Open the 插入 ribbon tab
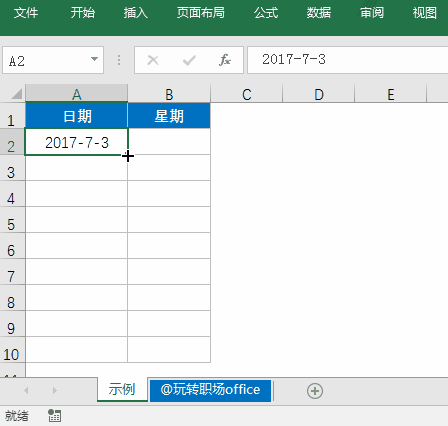Viewport: 448px width, 426px height. 136,13
